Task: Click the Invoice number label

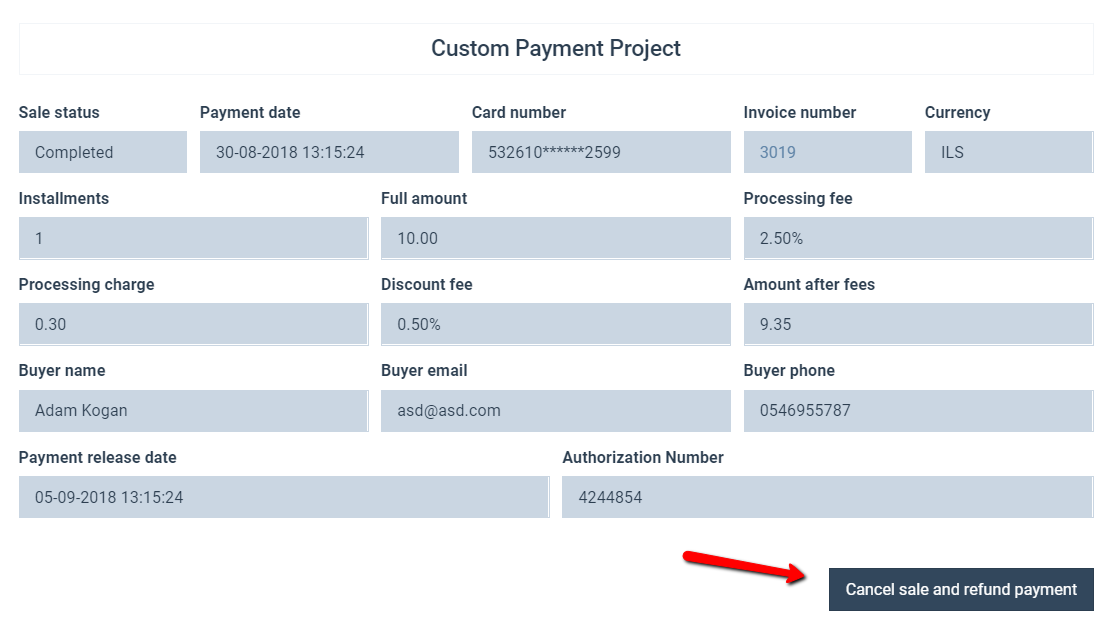Action: 800,112
